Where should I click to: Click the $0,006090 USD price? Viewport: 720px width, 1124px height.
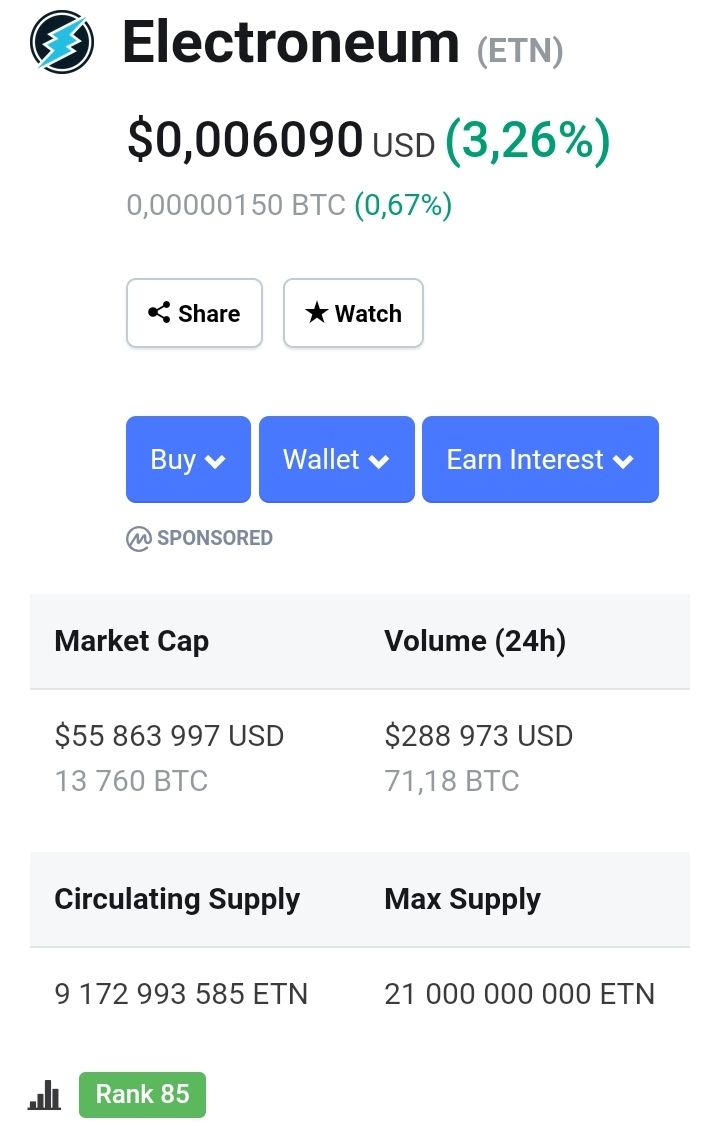pyautogui.click(x=281, y=140)
